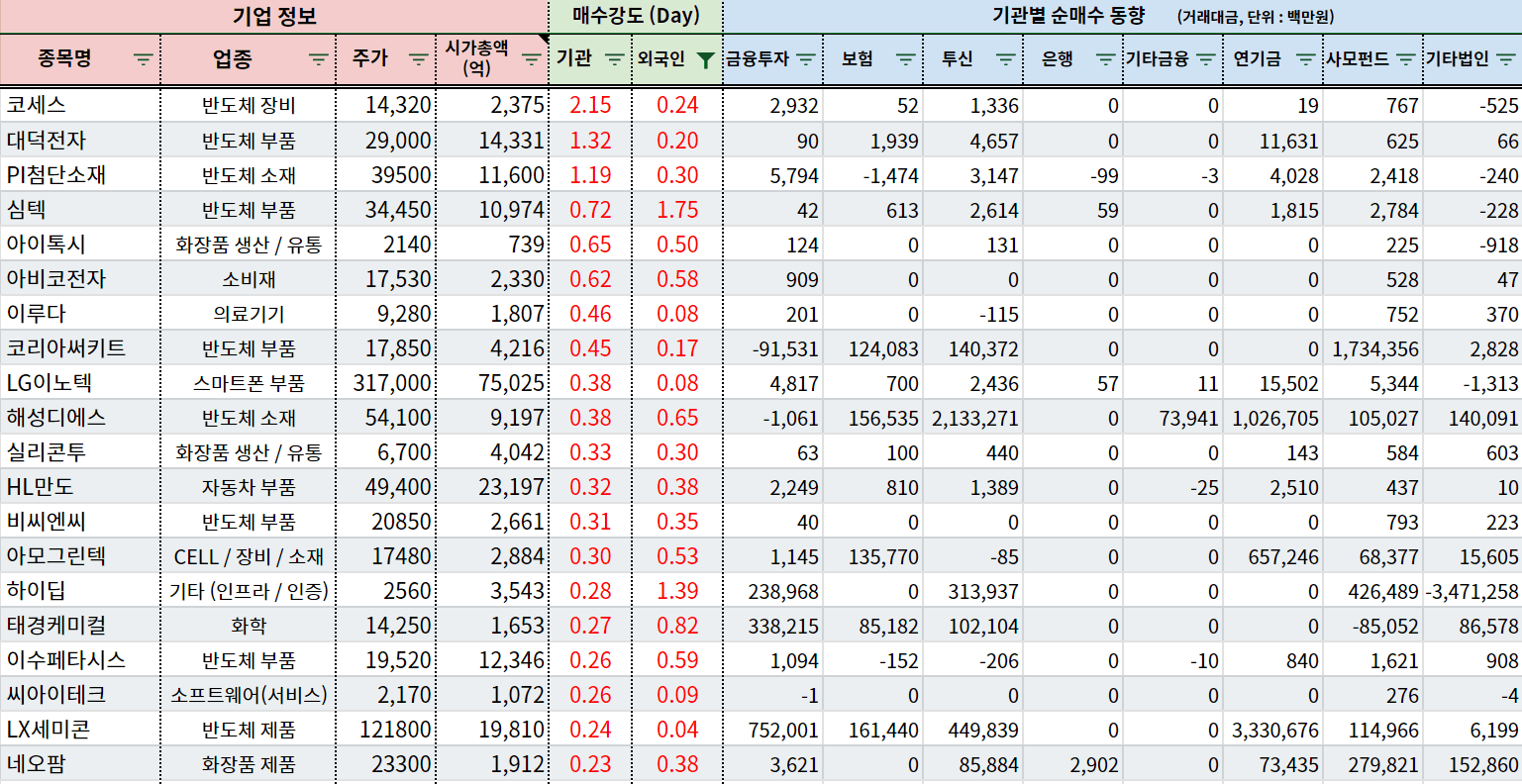Image resolution: width=1522 pixels, height=784 pixels.
Task: Expand the 기타금융 filter dropdown
Action: (1205, 59)
